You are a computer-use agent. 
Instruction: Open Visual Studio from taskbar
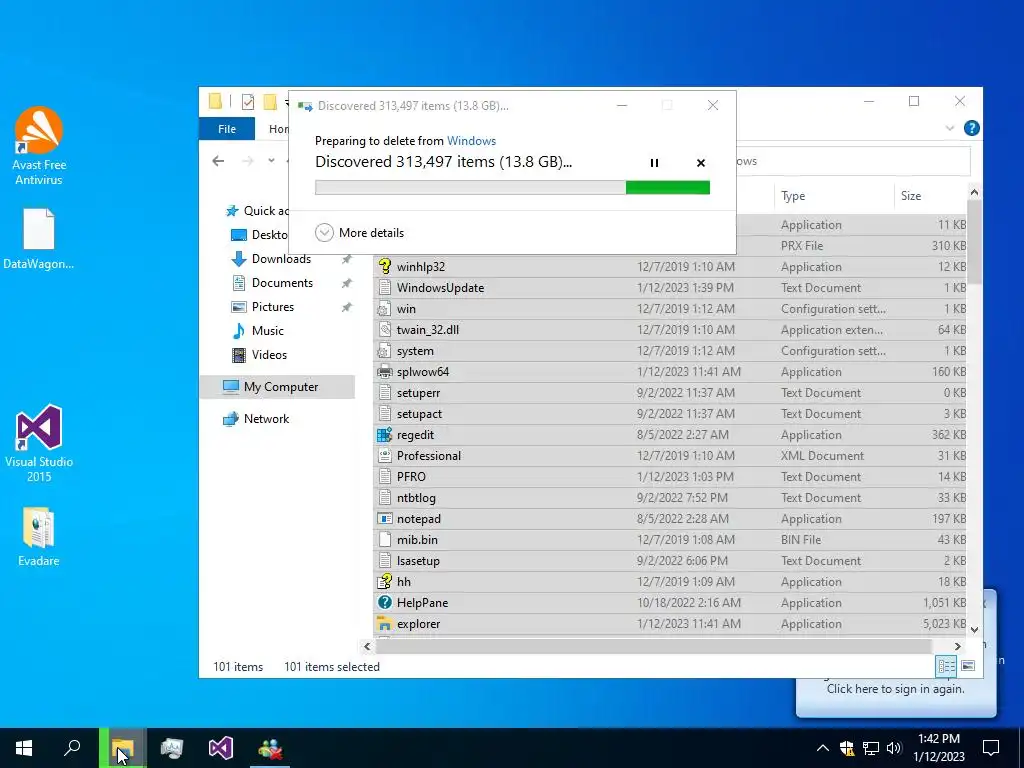[x=221, y=748]
